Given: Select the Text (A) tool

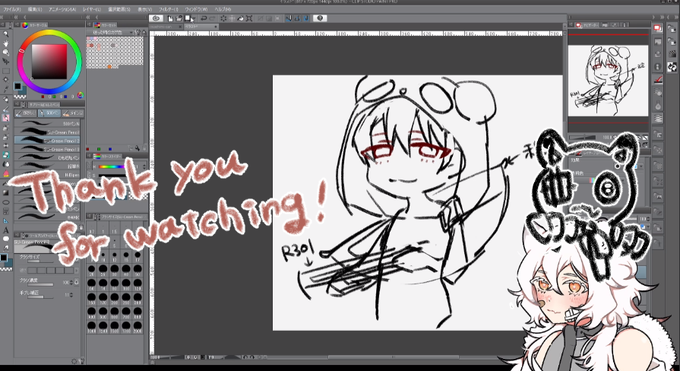Looking at the screenshot, I should pyautogui.click(x=6, y=230).
